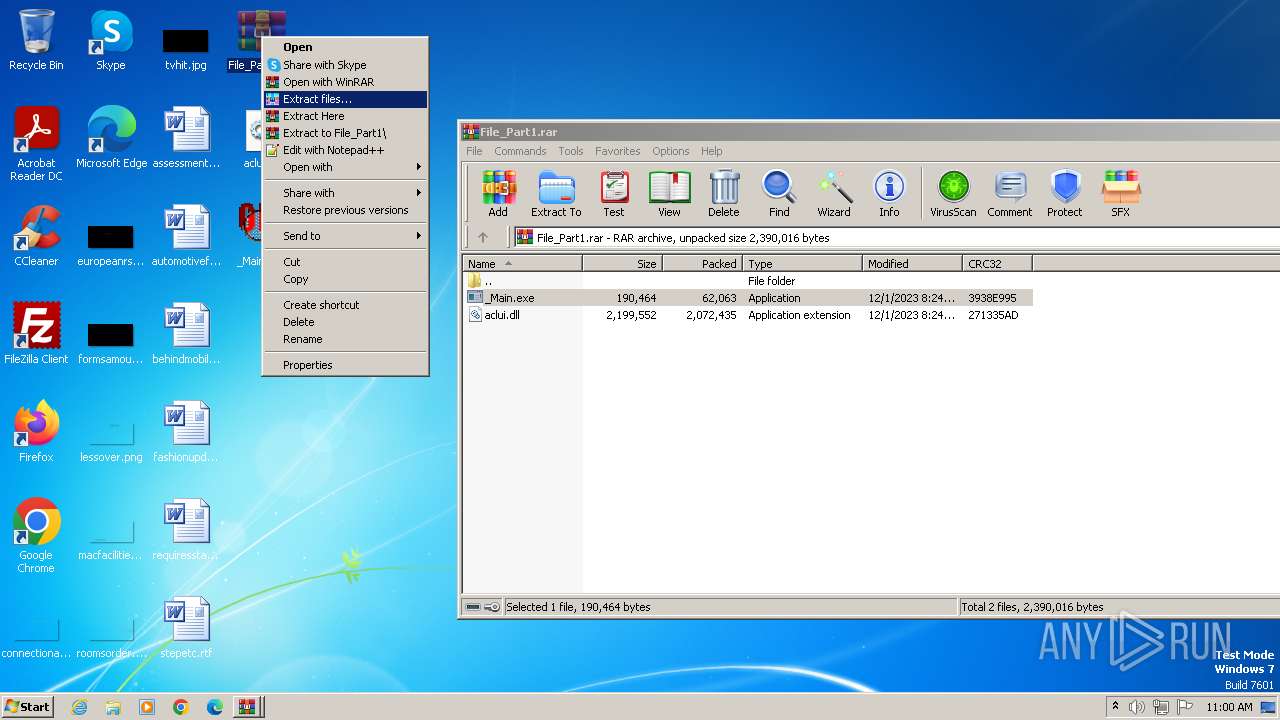
Task: Go up one folder level arrow
Action: click(483, 238)
